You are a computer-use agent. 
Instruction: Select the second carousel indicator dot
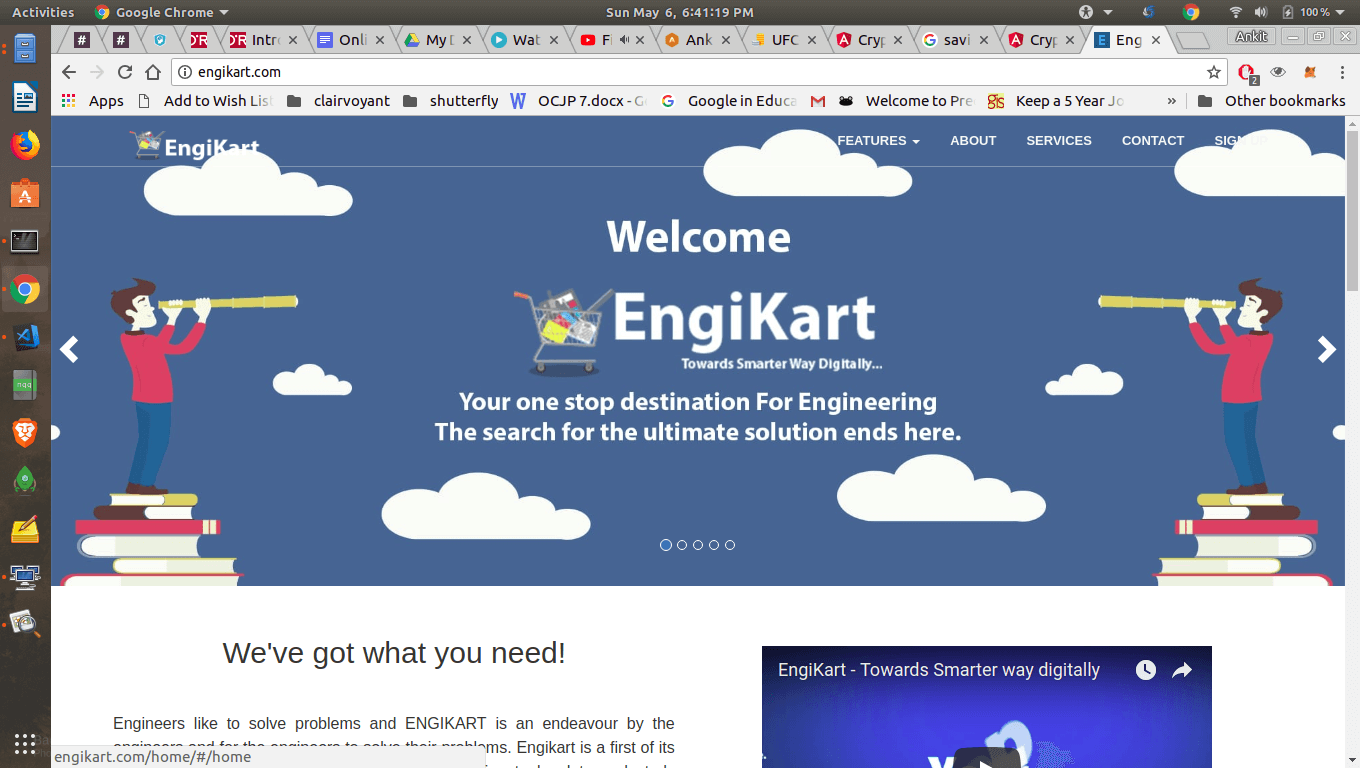coord(682,545)
